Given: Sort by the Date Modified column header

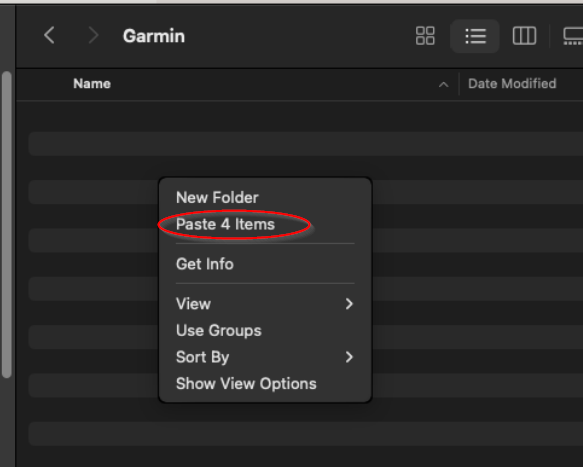Looking at the screenshot, I should coord(512,84).
